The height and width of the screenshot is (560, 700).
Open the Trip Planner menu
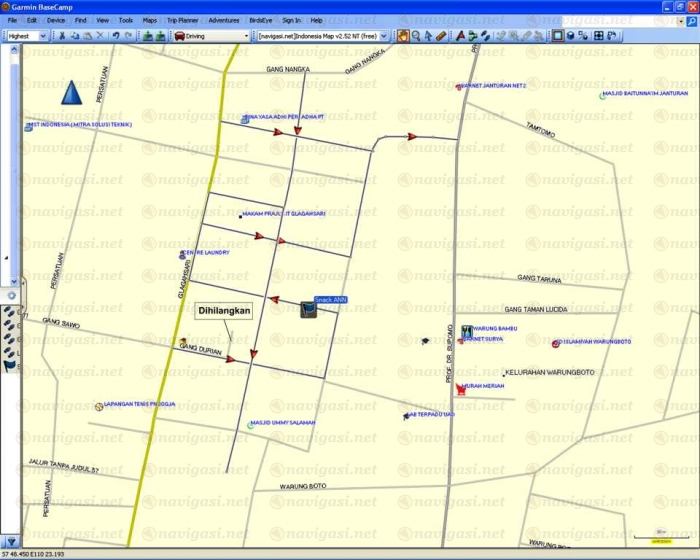[182, 20]
